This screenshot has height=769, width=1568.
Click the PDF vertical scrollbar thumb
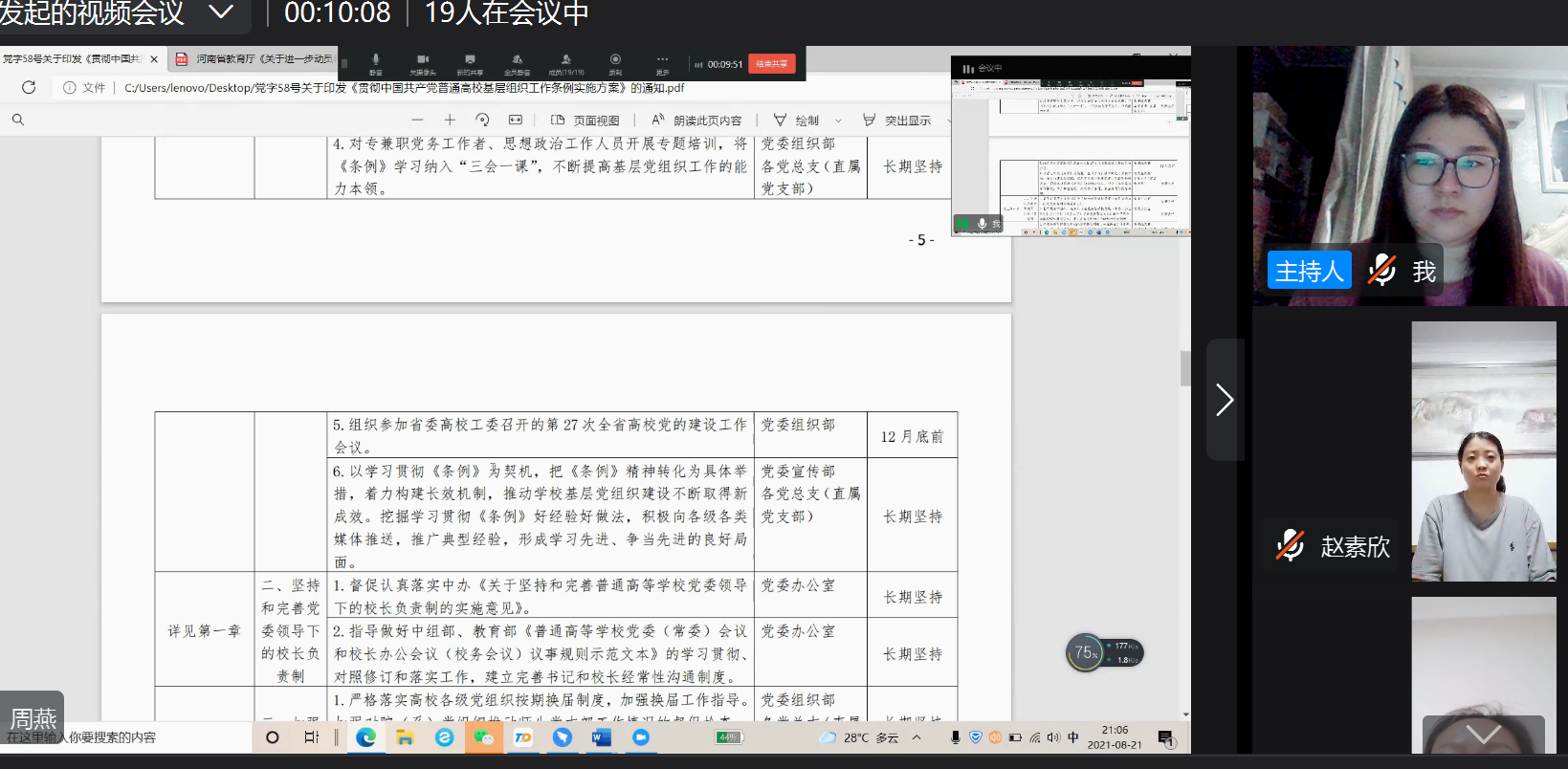click(x=1185, y=368)
